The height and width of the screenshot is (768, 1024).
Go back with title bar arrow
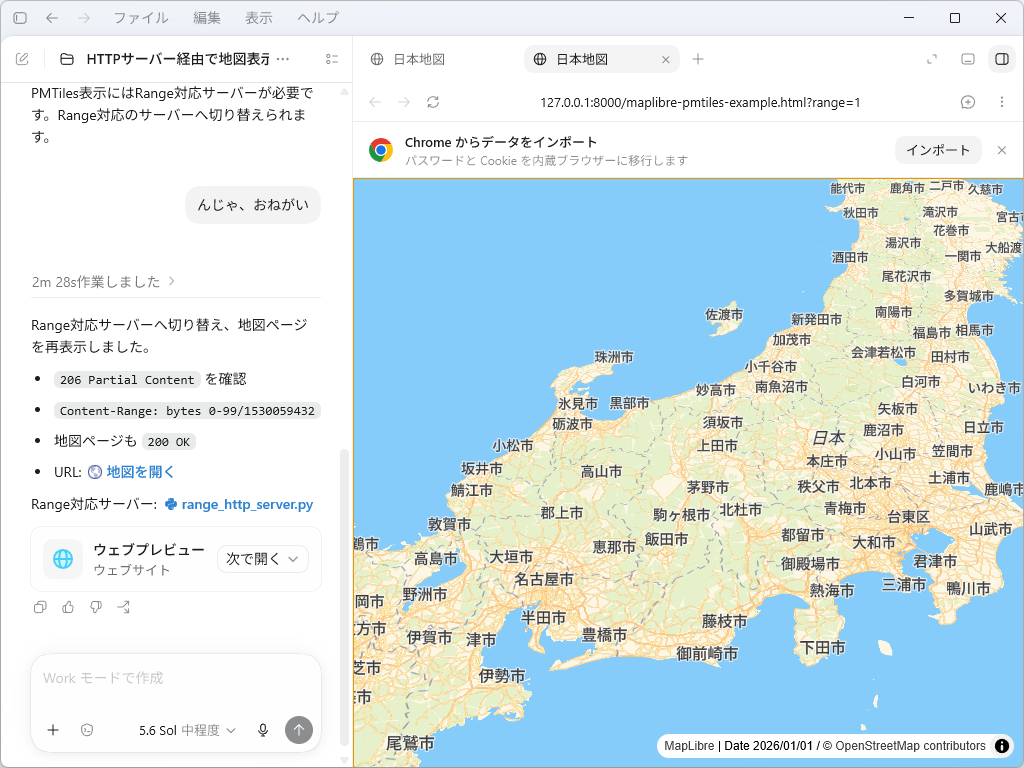(x=52, y=18)
